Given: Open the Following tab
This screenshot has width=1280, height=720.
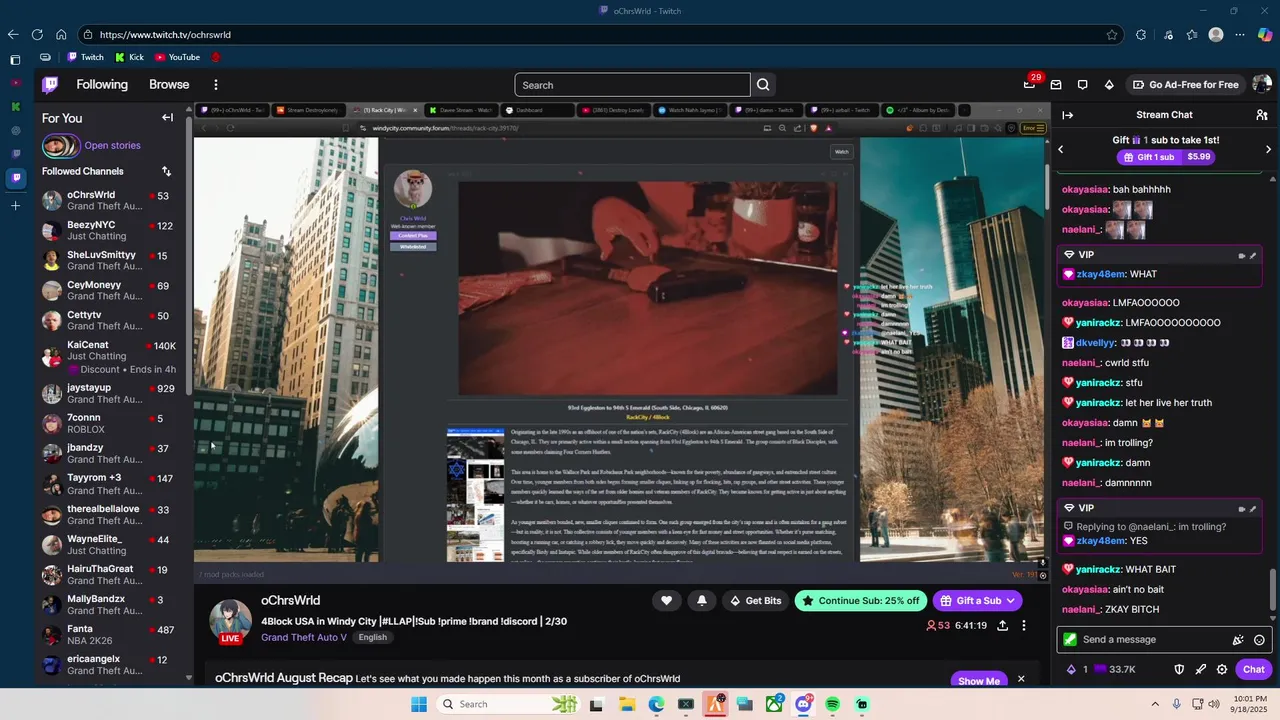Looking at the screenshot, I should 102,85.
